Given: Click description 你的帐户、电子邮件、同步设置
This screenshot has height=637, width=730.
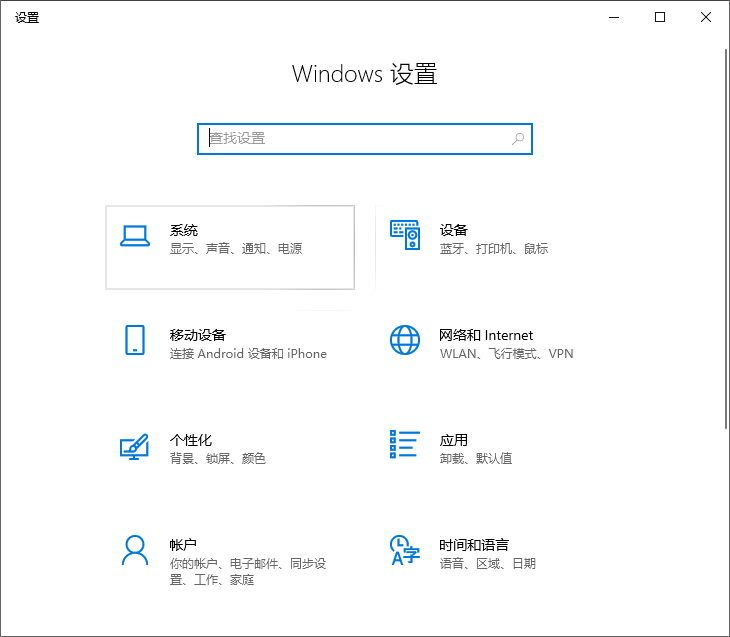Looking at the screenshot, I should point(248,571).
